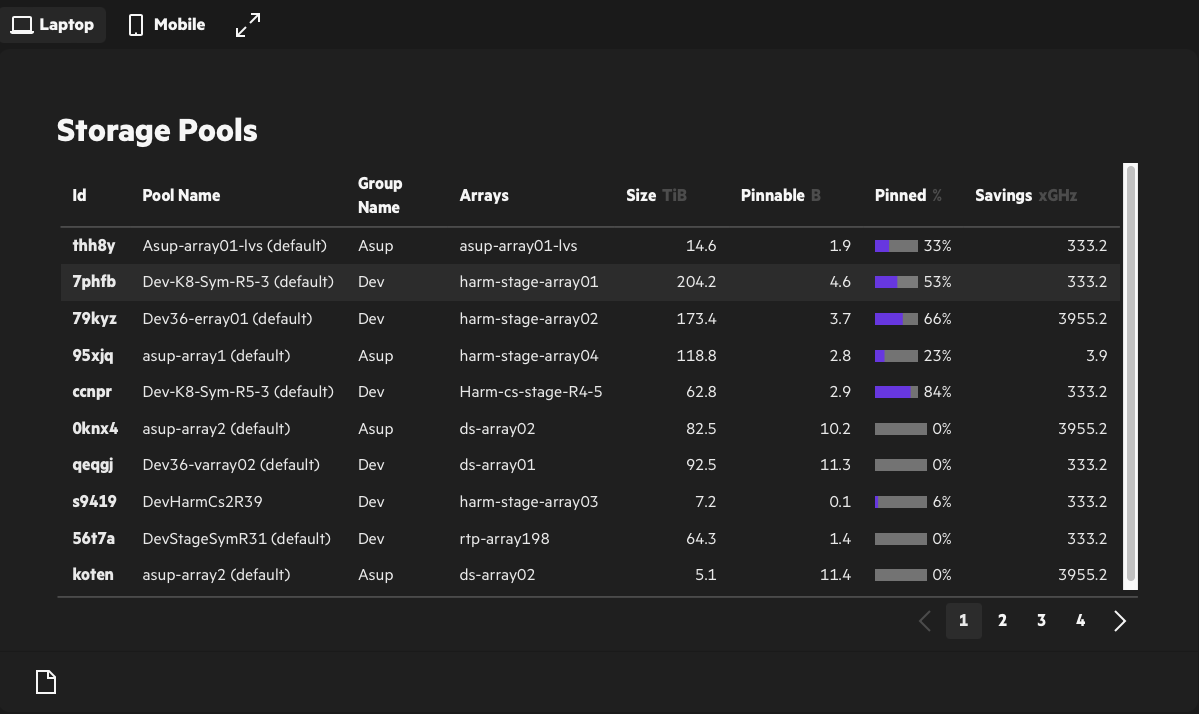Screen dimensions: 1199x714
Task: Click the Pinnable column header
Action: point(780,196)
